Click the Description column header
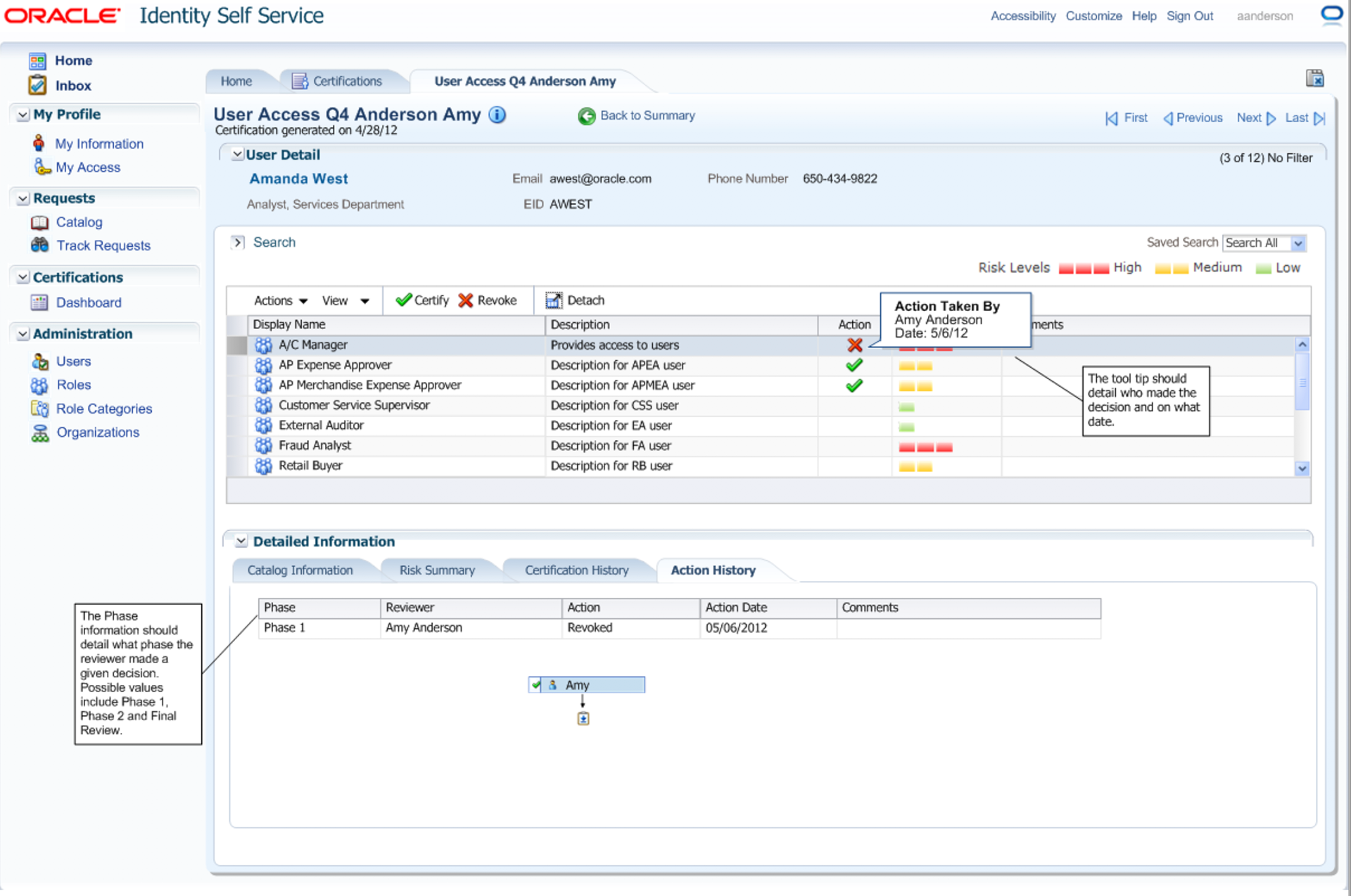This screenshot has height=896, width=1351. tap(681, 325)
